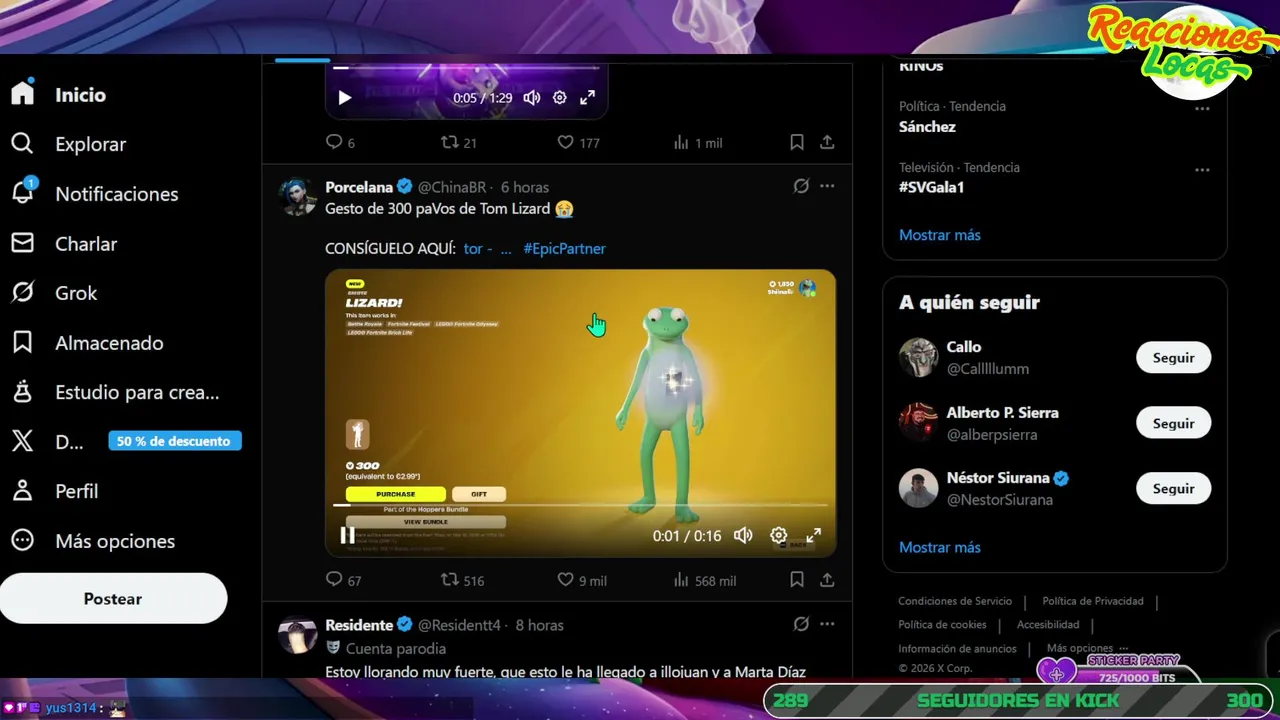Share the Porcelana post
This screenshot has height=720, width=1280.
click(827, 579)
